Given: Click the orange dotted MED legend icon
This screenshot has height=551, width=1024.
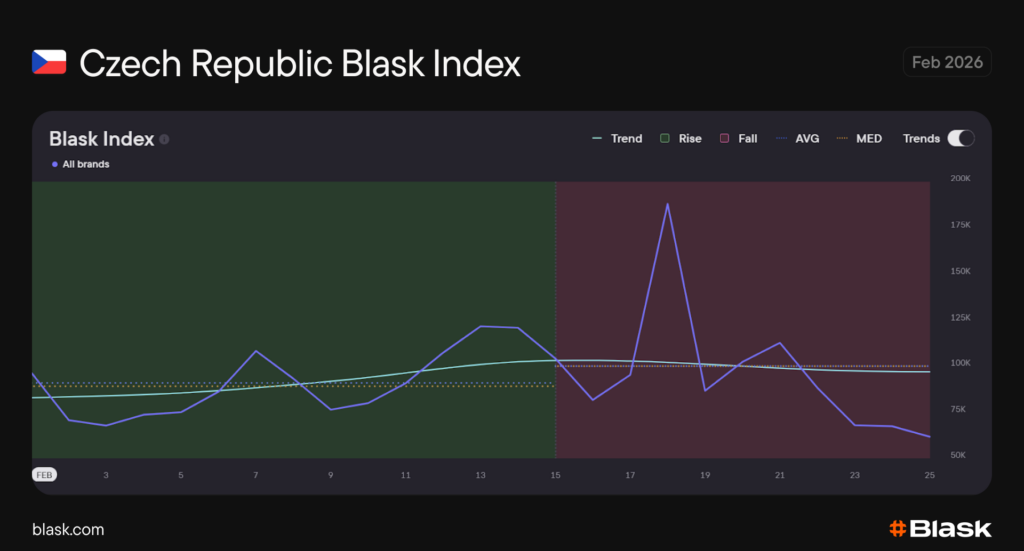Looking at the screenshot, I should pyautogui.click(x=842, y=139).
